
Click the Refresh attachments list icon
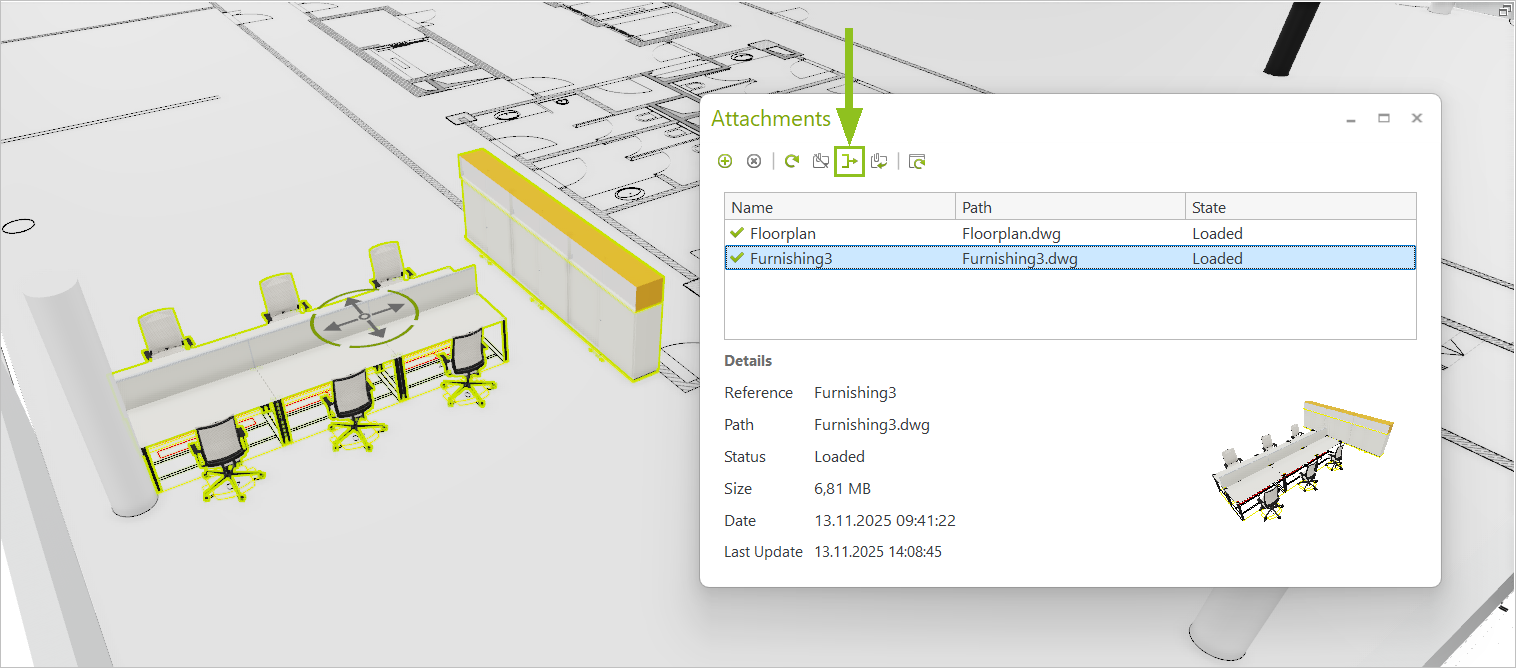coord(916,160)
